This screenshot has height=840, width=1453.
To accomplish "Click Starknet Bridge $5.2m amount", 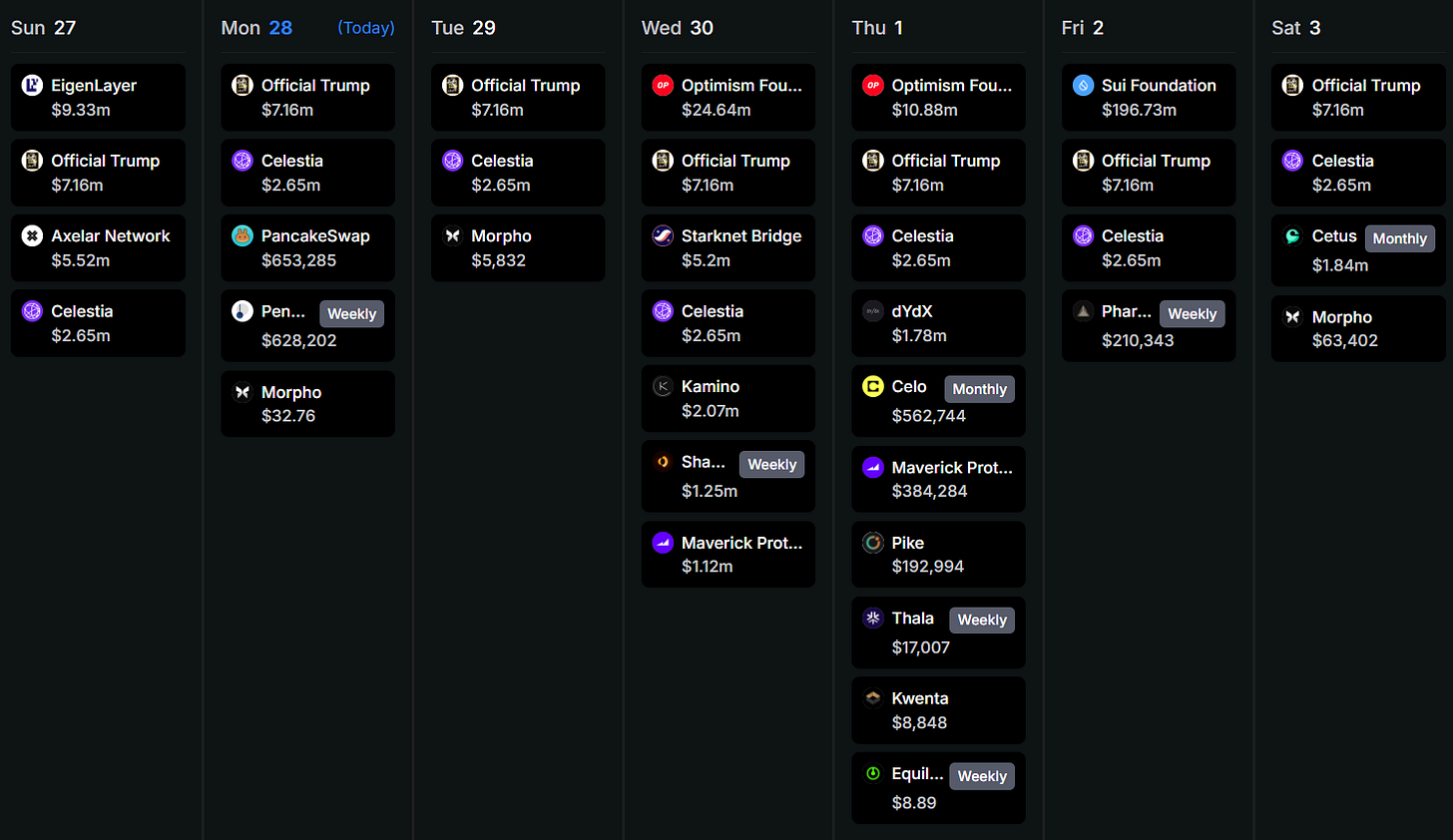I will 706,260.
